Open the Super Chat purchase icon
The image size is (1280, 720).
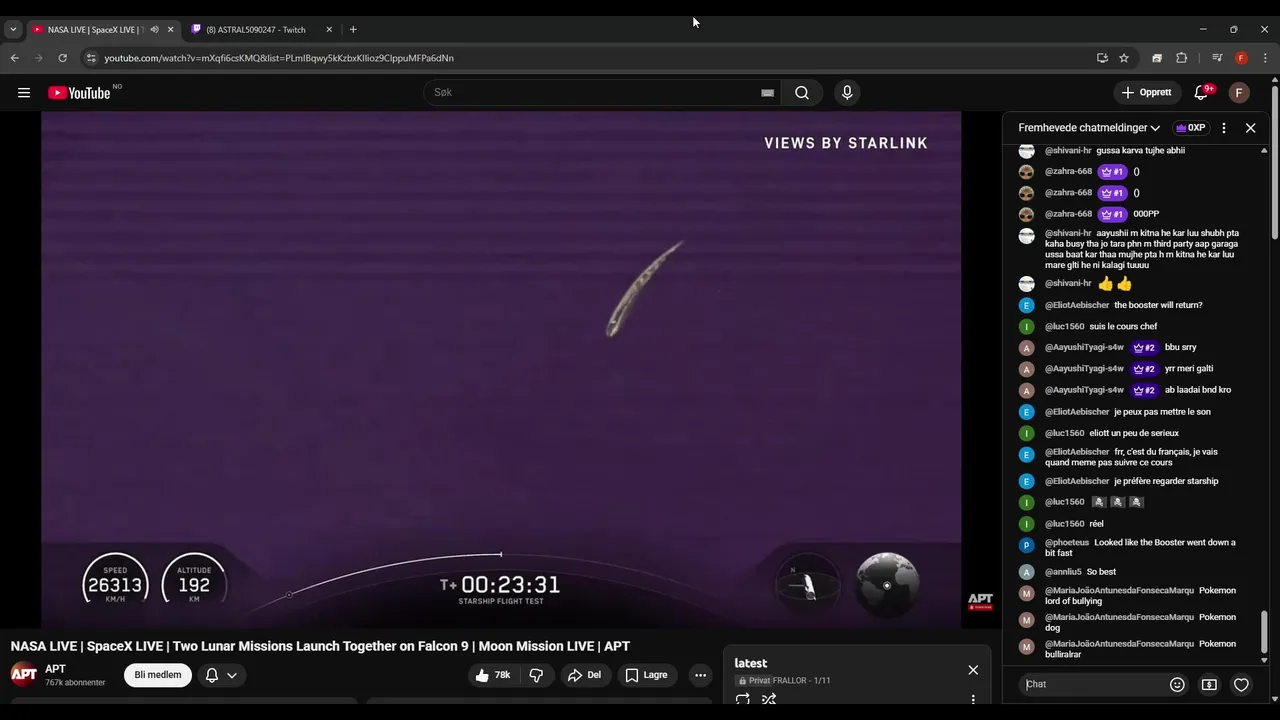pyautogui.click(x=1209, y=684)
